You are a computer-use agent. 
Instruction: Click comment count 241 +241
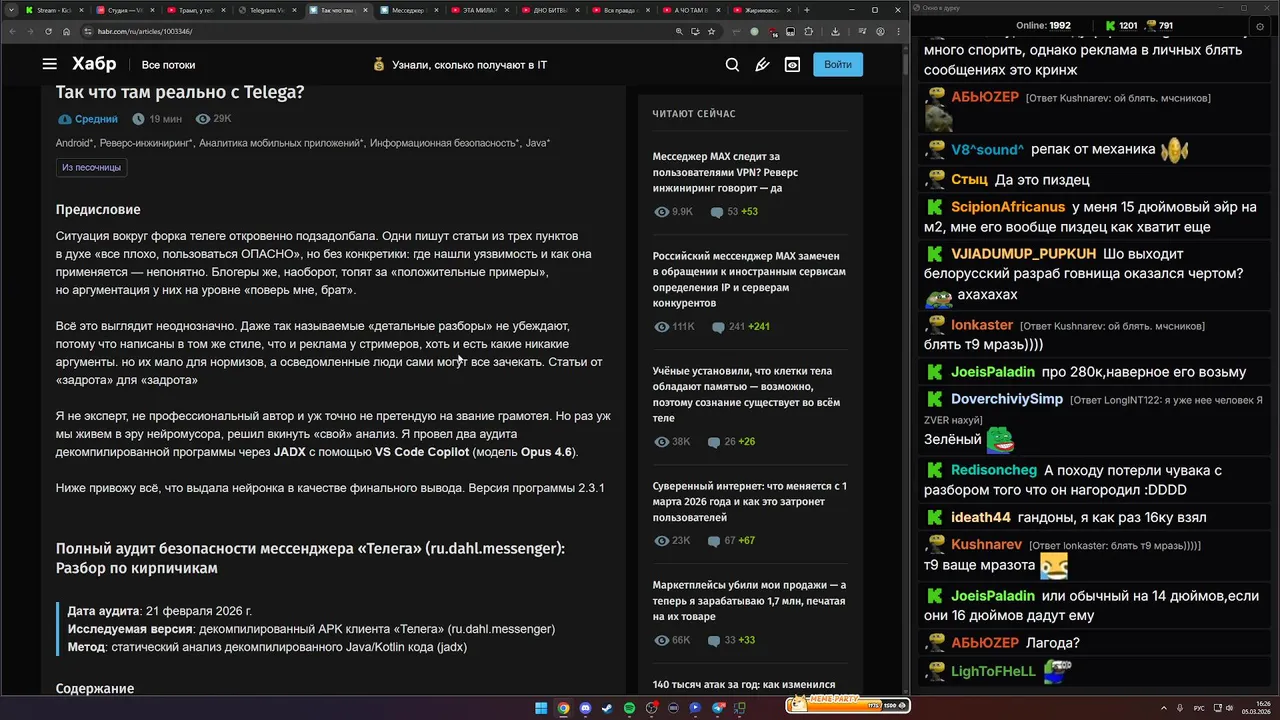(x=740, y=327)
